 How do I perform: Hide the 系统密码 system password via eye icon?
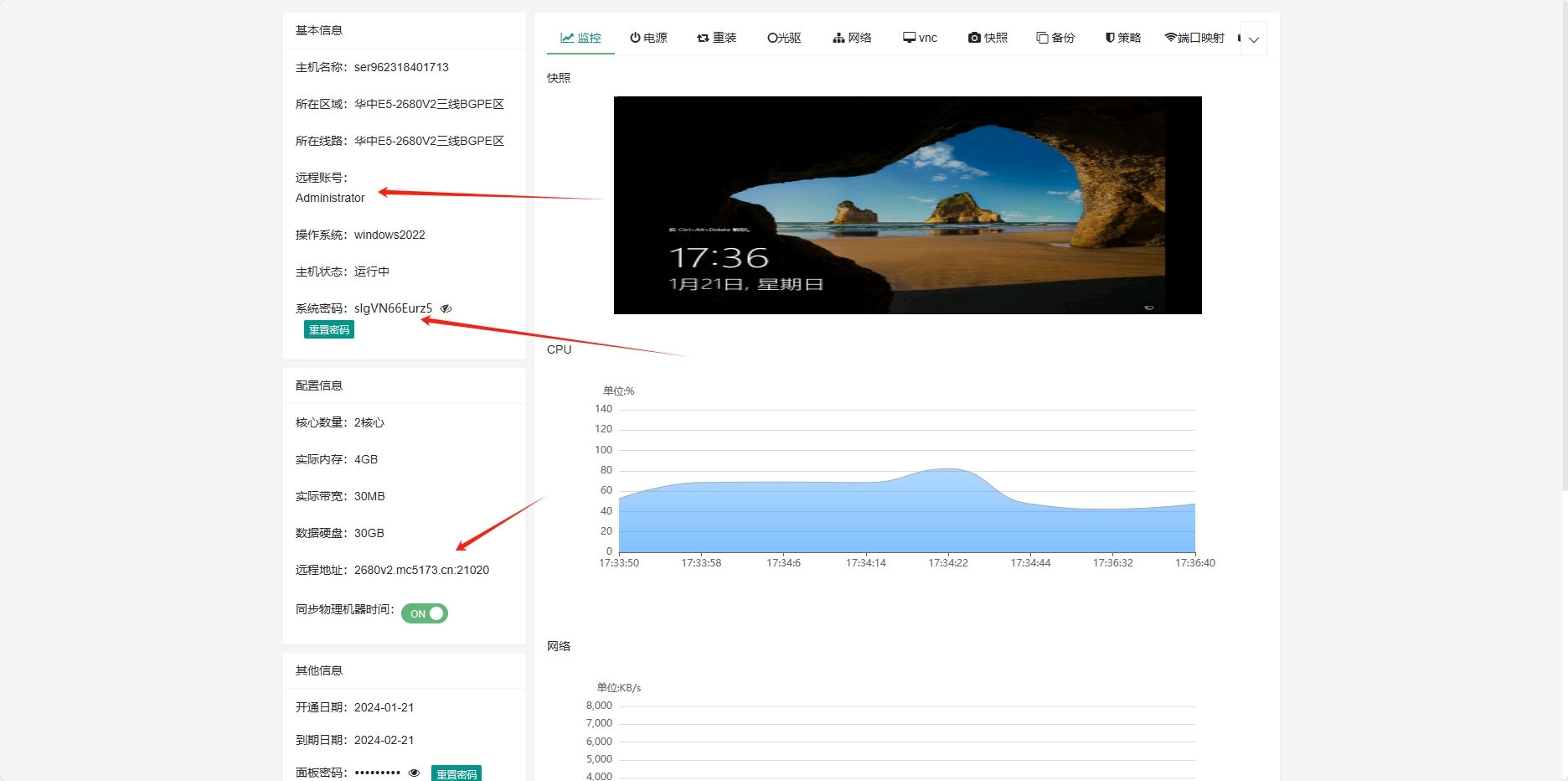(446, 308)
